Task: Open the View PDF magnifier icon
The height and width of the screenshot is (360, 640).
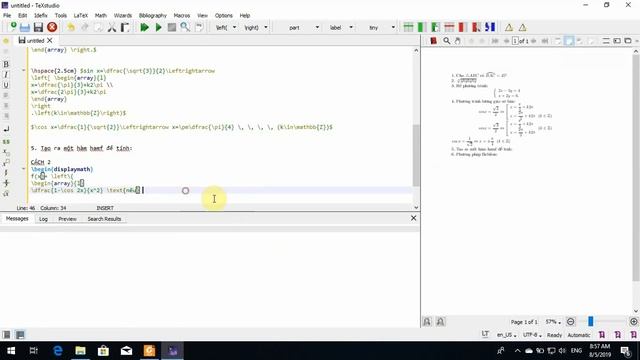Action: (x=185, y=27)
